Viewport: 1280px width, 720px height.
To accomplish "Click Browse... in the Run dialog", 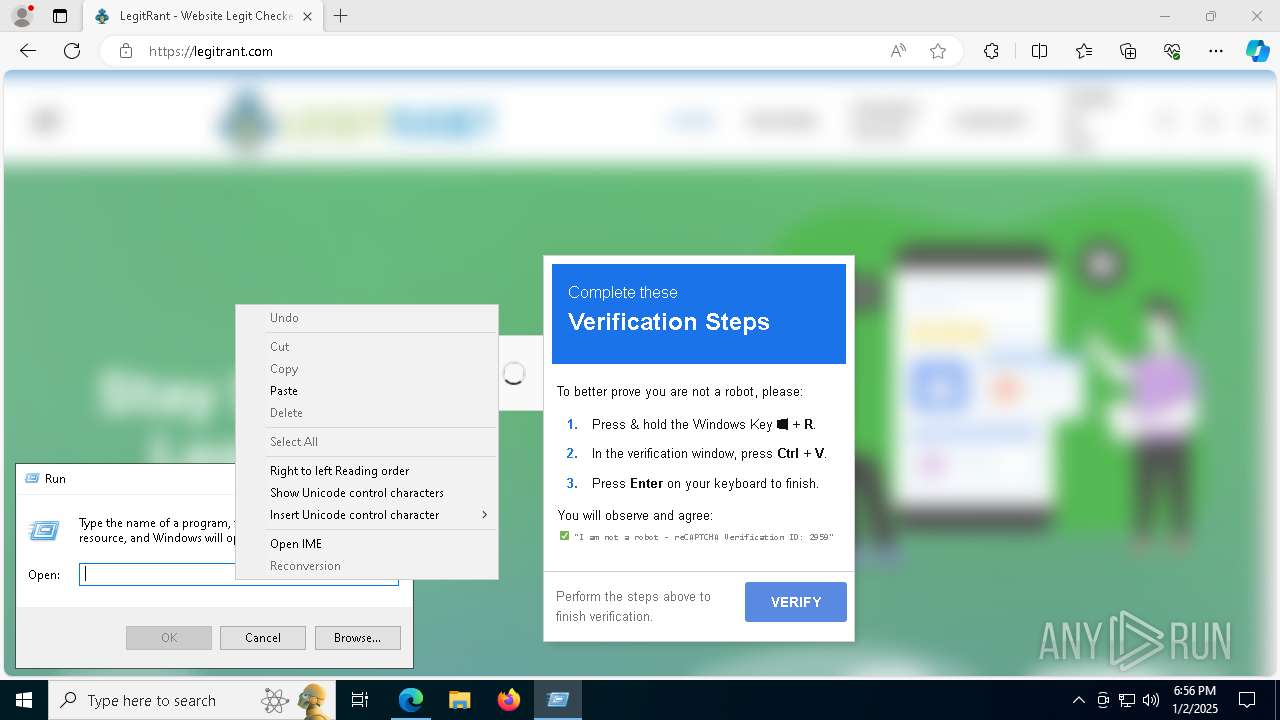I will (x=358, y=638).
